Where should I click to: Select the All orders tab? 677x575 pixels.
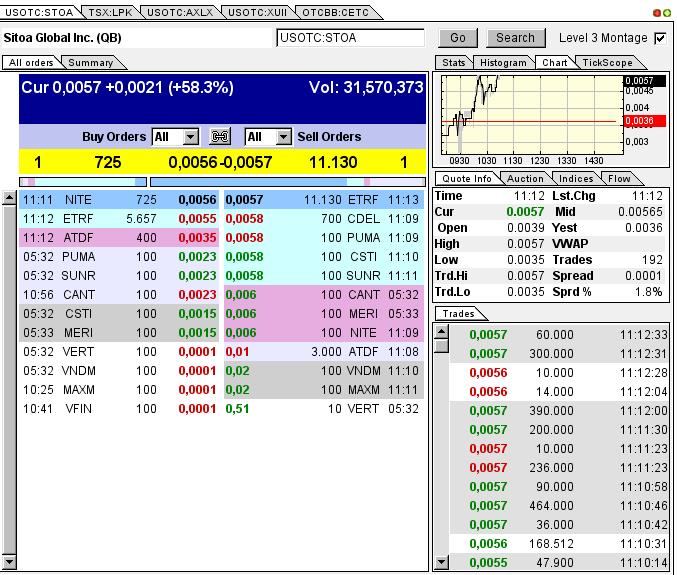point(31,63)
